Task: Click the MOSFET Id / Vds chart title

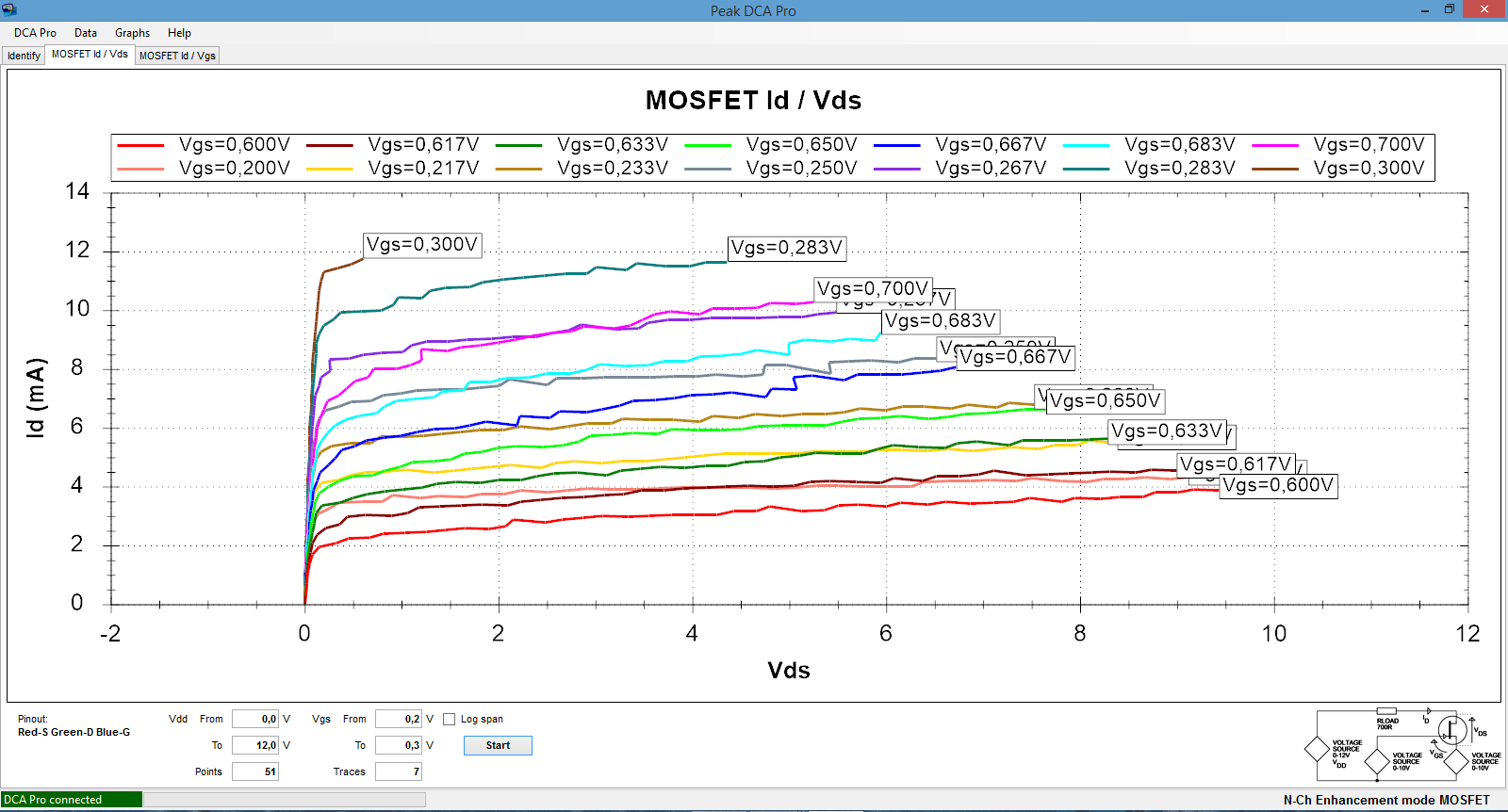Action: [753, 101]
